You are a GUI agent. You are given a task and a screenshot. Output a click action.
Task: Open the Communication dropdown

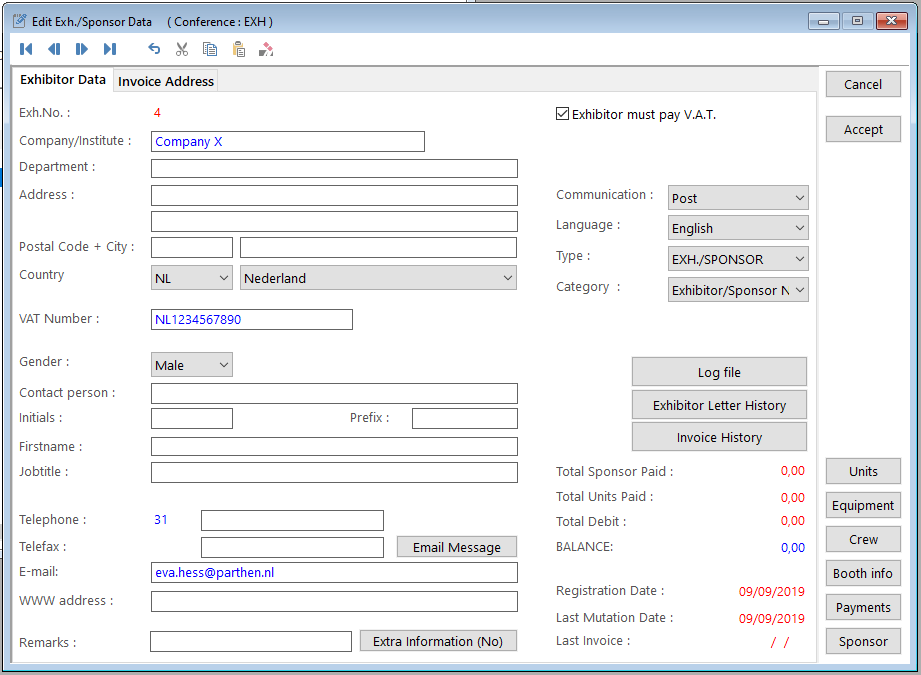coord(738,198)
